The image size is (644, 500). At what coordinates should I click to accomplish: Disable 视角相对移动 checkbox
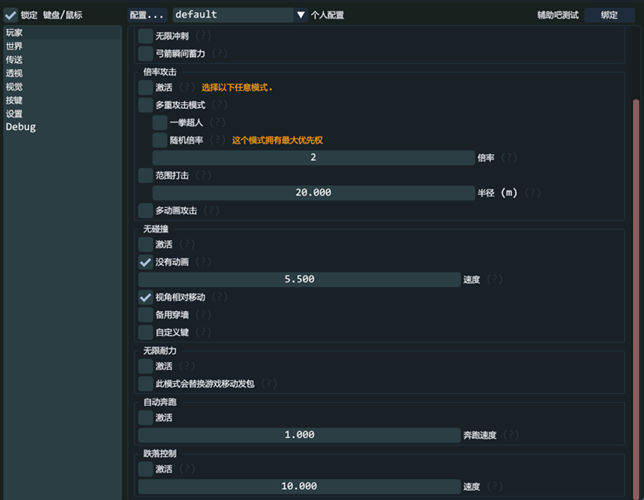(x=146, y=297)
